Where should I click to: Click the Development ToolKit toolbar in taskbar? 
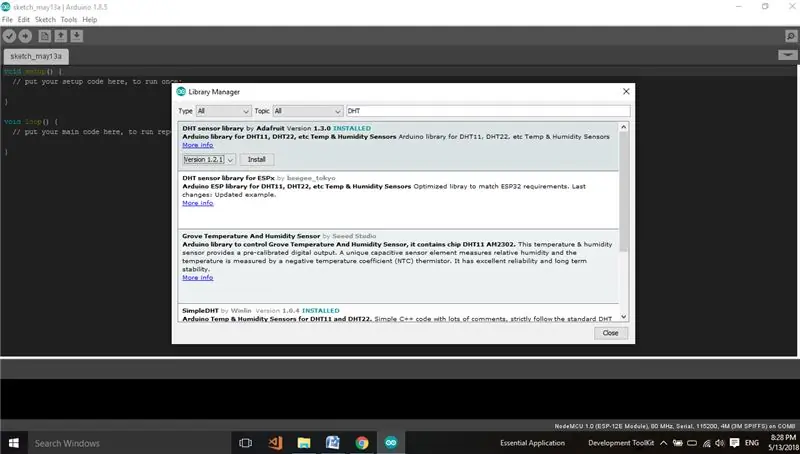621,443
